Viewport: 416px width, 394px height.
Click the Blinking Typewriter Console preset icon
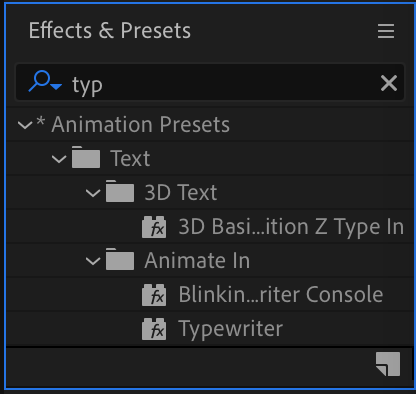[x=154, y=295]
